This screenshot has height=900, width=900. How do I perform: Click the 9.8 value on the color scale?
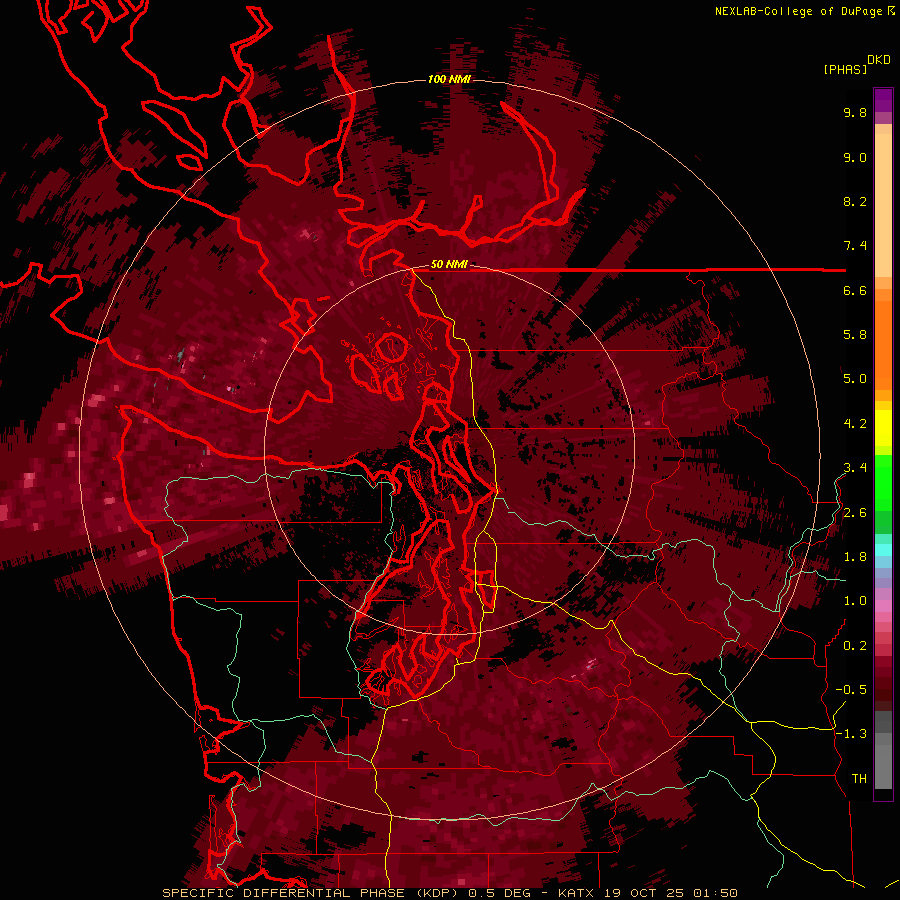855,112
